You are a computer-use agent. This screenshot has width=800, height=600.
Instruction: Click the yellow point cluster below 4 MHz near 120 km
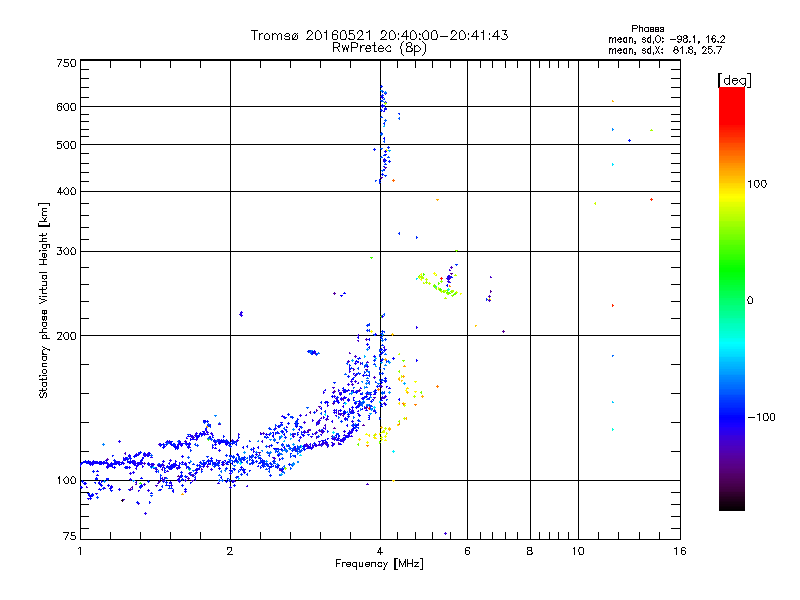(x=377, y=435)
